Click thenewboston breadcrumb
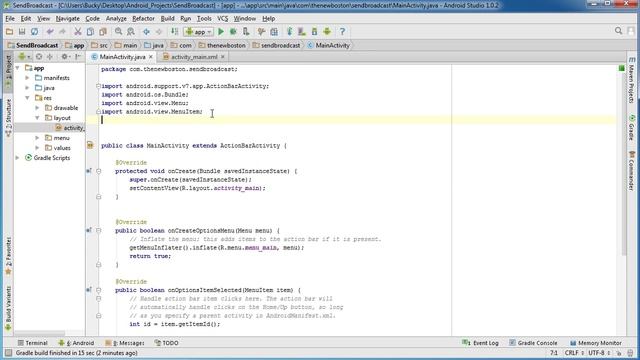 tap(222, 45)
